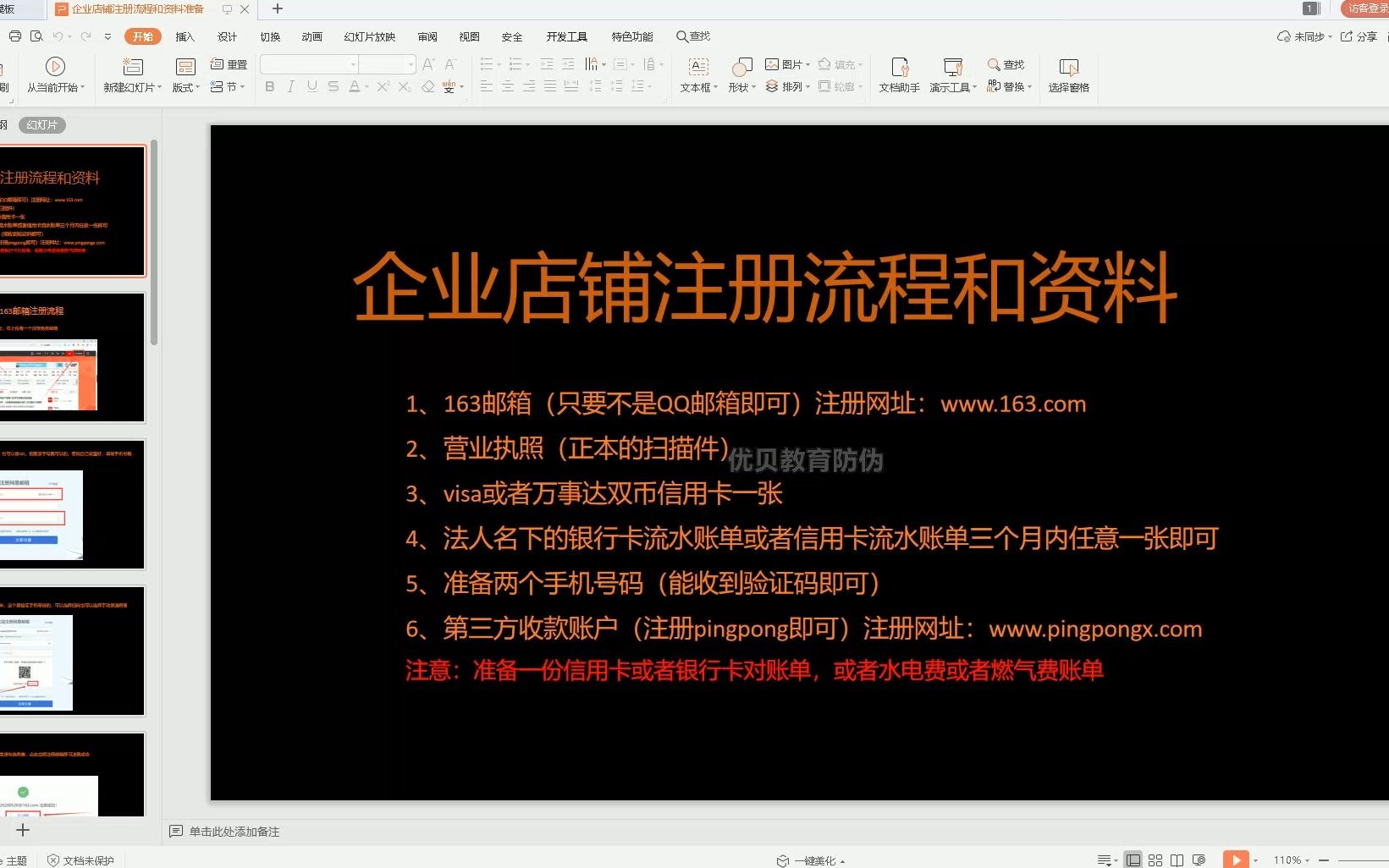Open the Replace (替换) dropdown
This screenshot has width=1389, height=868.
[1009, 86]
